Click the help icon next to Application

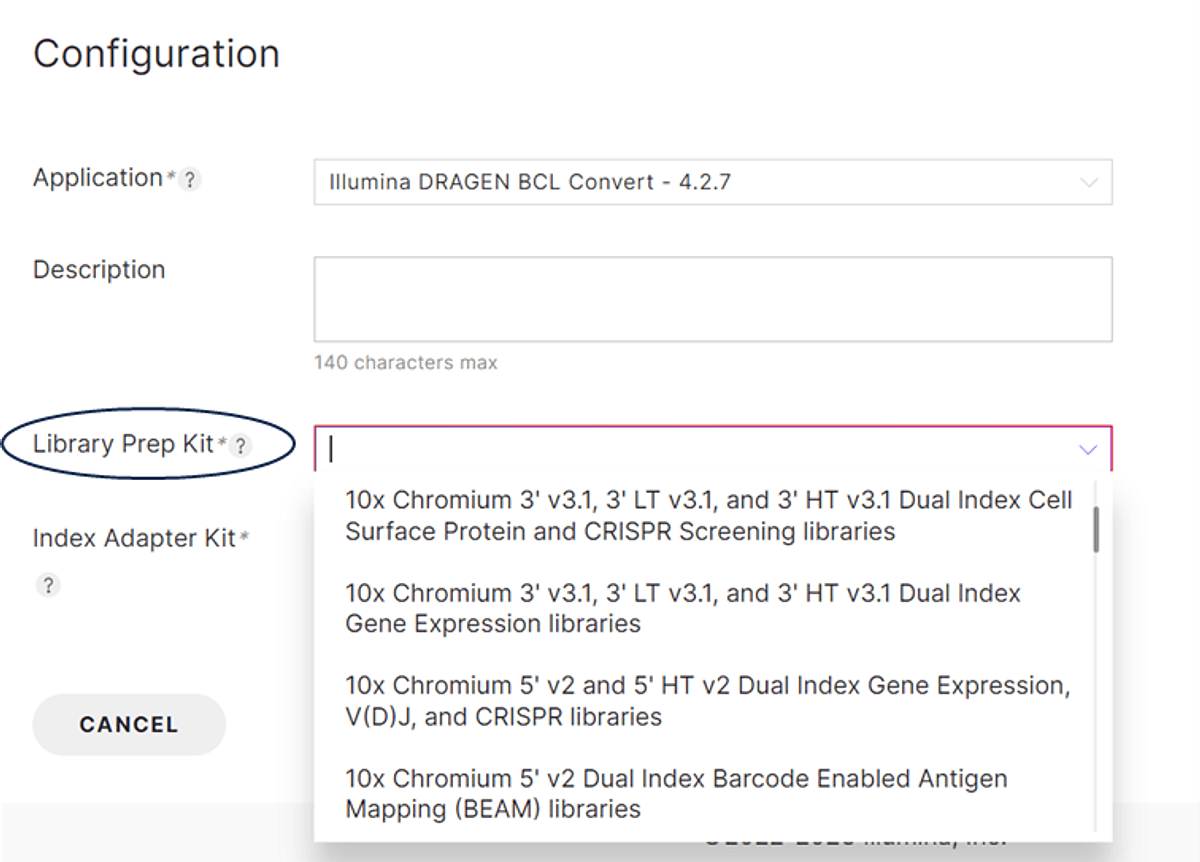(190, 180)
